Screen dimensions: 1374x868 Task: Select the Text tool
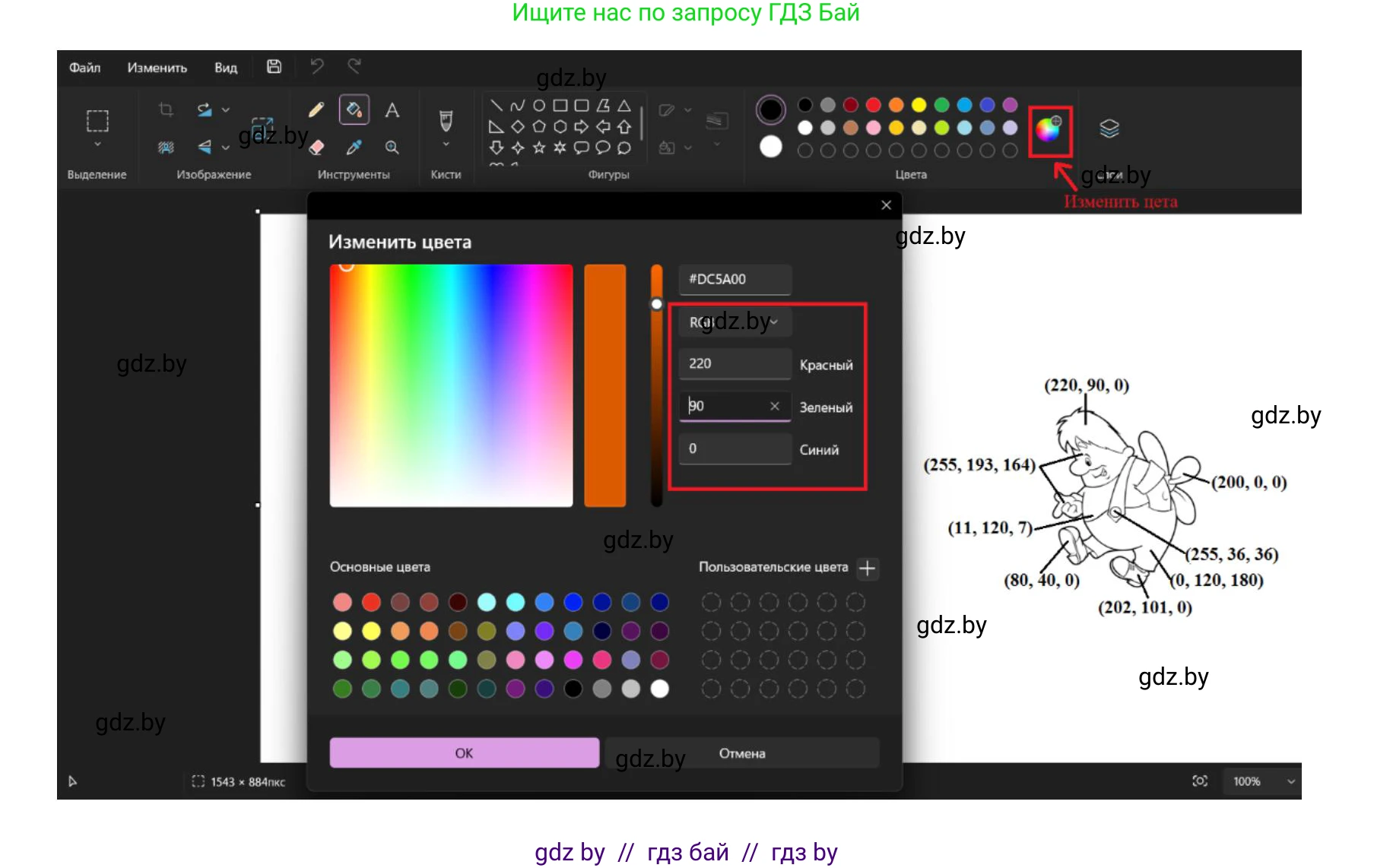392,110
